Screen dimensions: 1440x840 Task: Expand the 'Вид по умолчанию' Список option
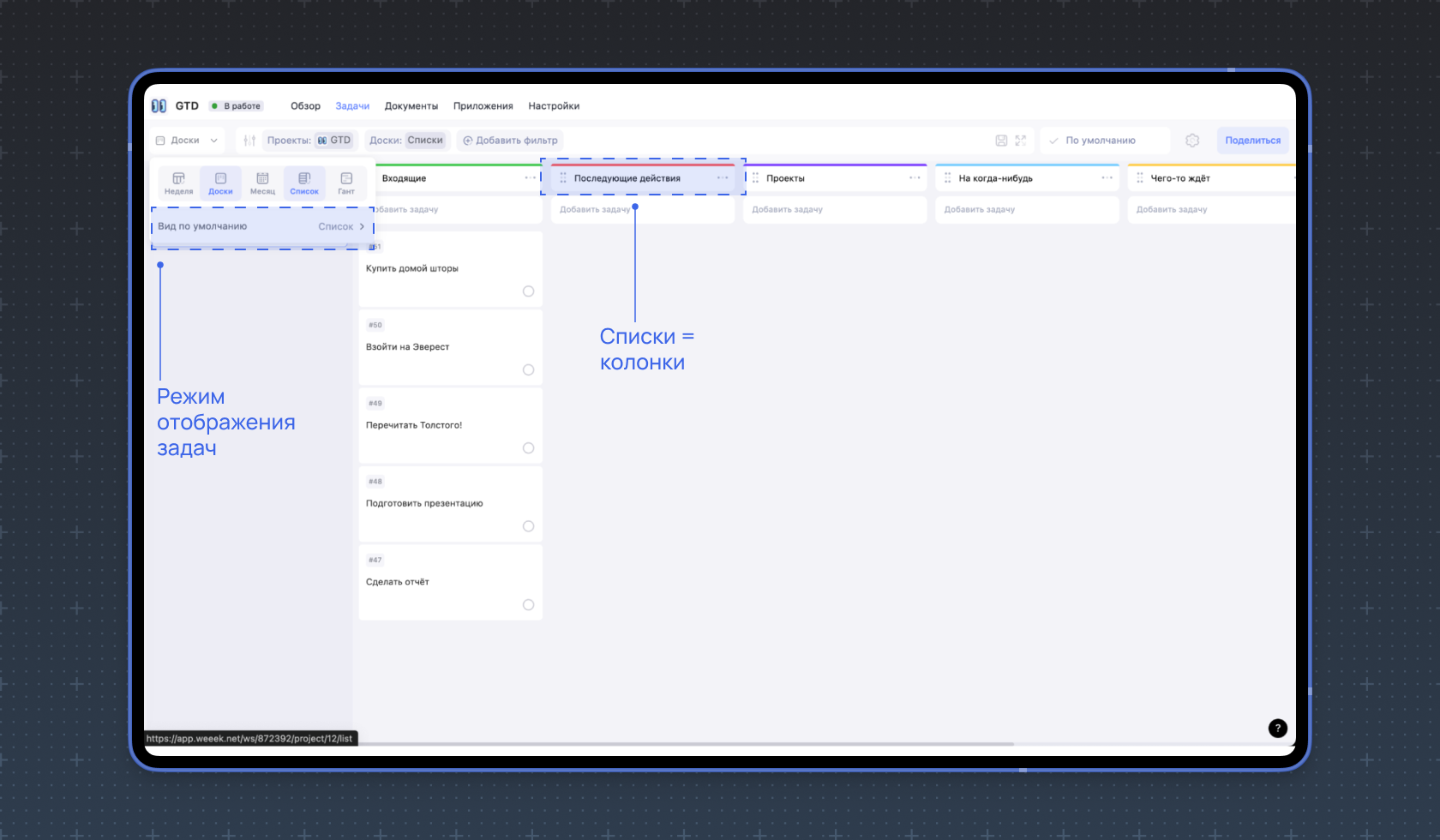[x=341, y=227]
